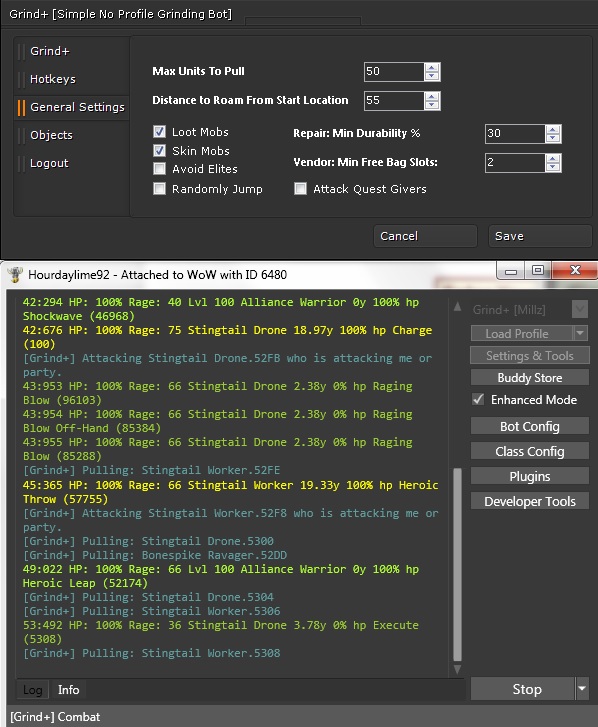
Task: Click log line 'Pulling: Stingtail Worker.5306'
Action: pyautogui.click(x=152, y=611)
